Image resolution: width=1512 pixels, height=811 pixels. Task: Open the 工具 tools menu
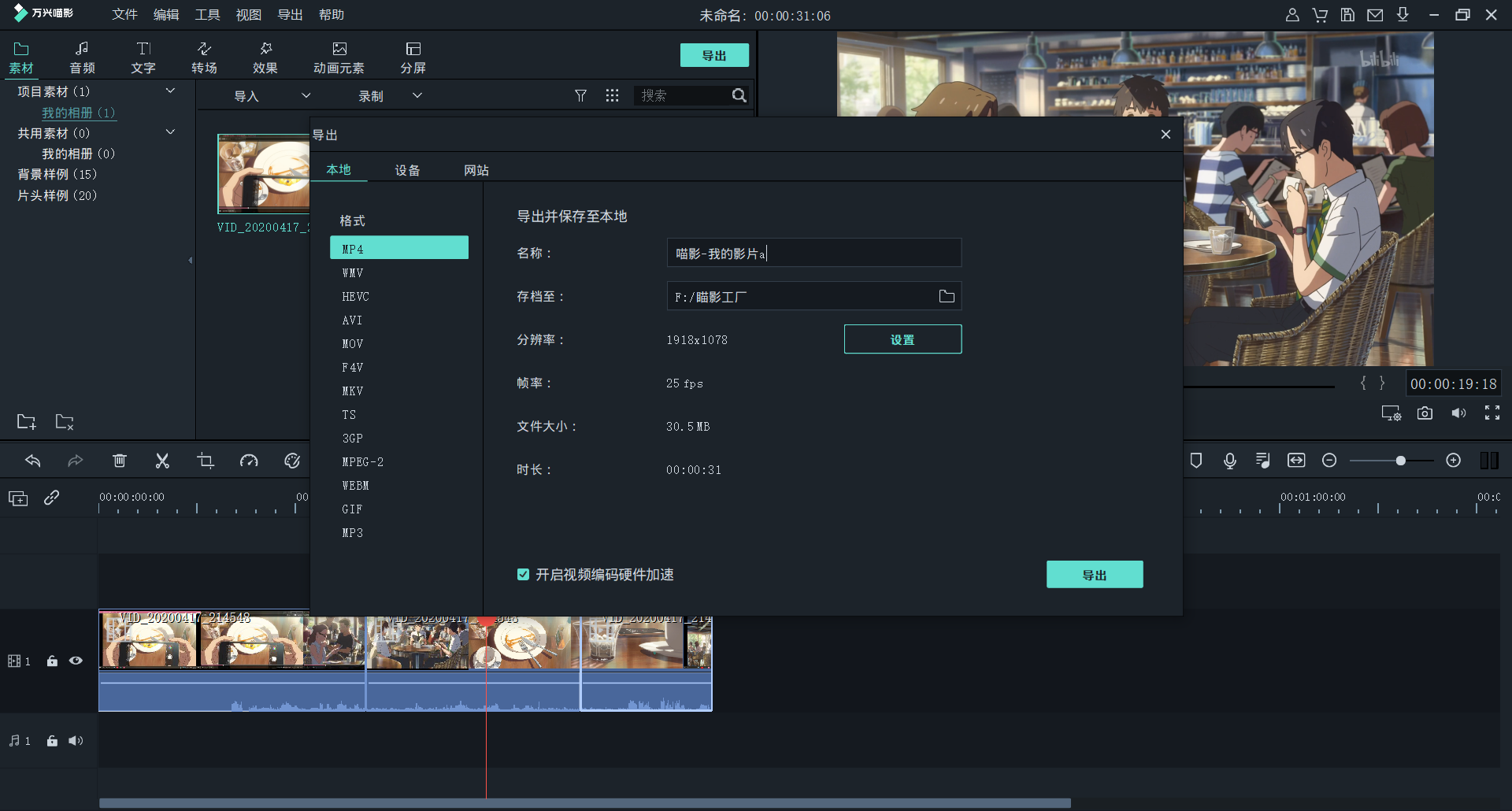(207, 15)
